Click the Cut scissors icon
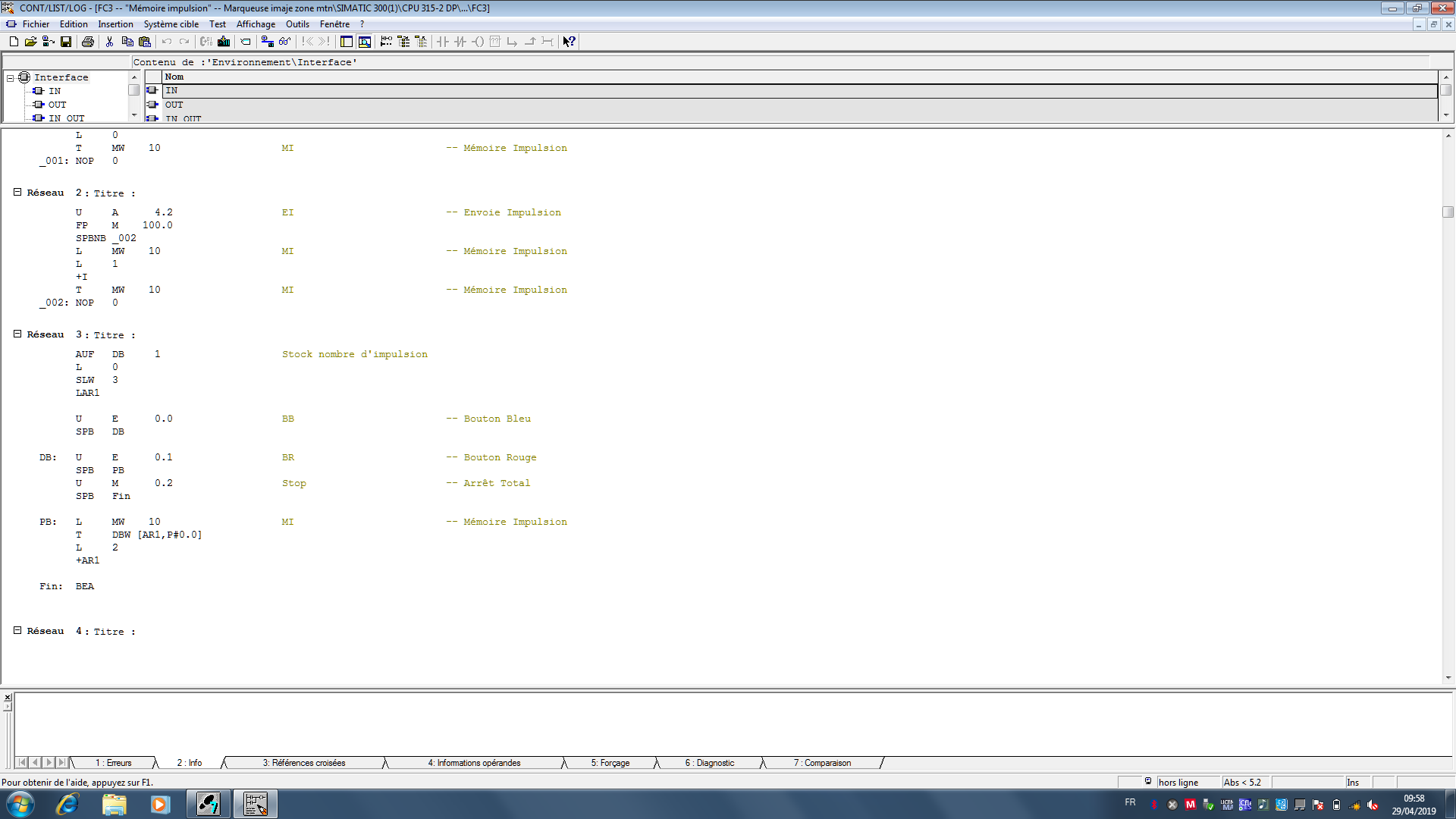Image resolution: width=1456 pixels, height=819 pixels. tap(109, 42)
